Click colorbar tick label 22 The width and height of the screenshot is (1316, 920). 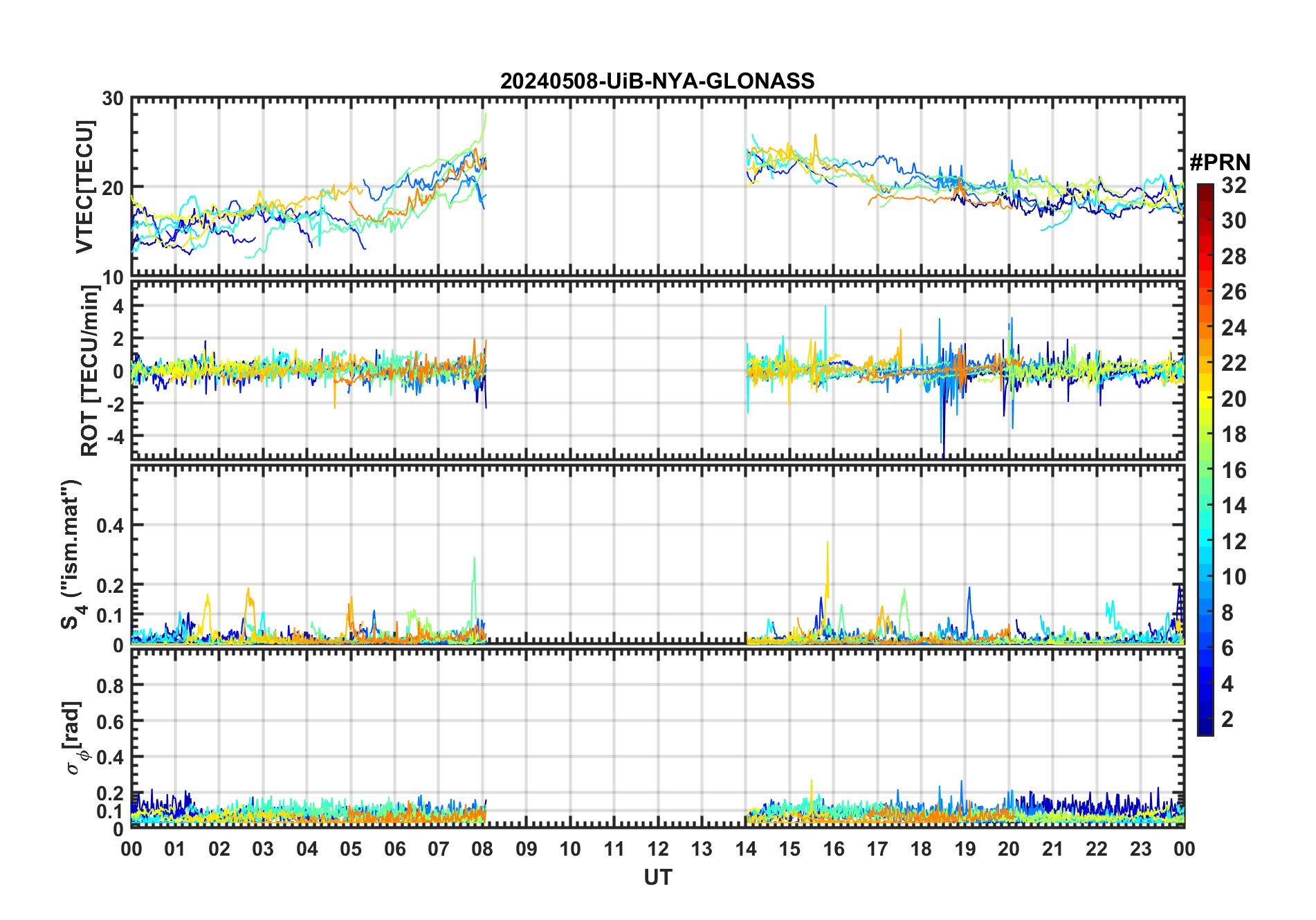(x=1234, y=363)
